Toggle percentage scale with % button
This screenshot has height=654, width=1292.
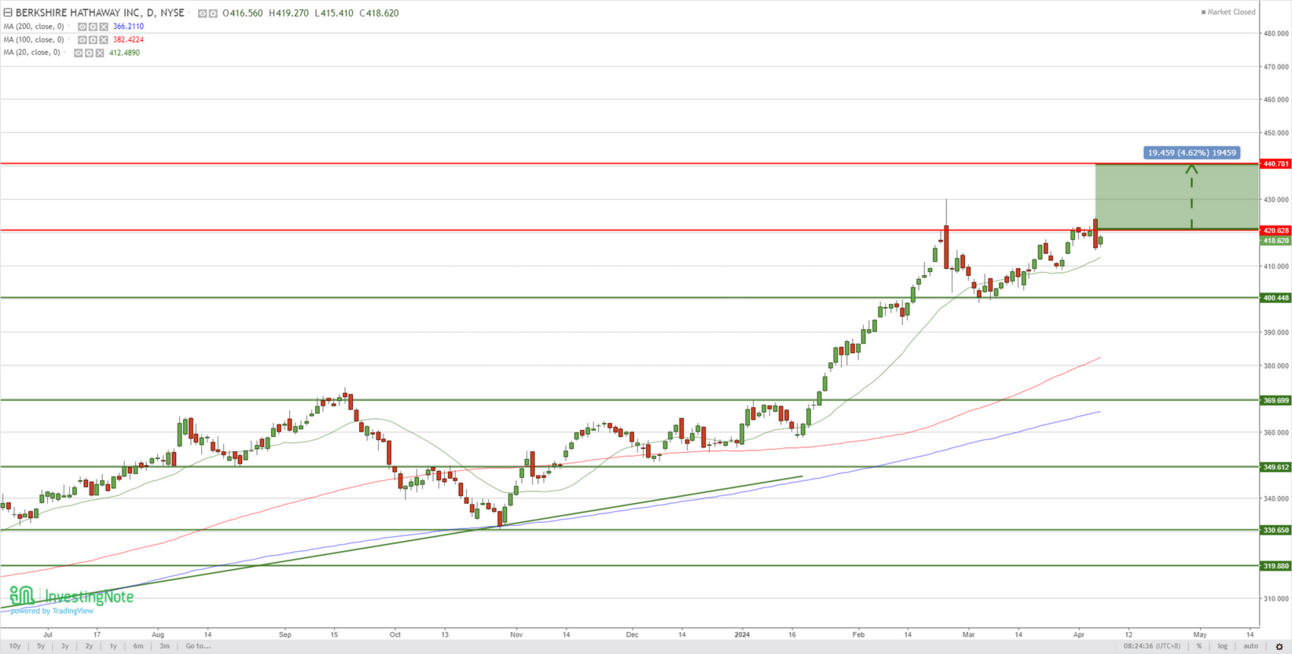point(1199,646)
